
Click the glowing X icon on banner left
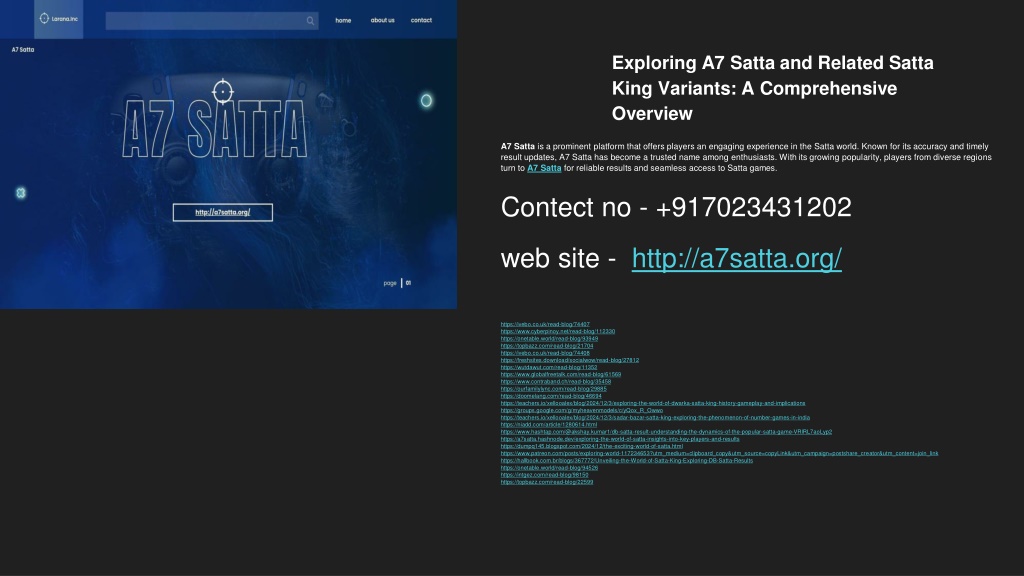pos(21,193)
